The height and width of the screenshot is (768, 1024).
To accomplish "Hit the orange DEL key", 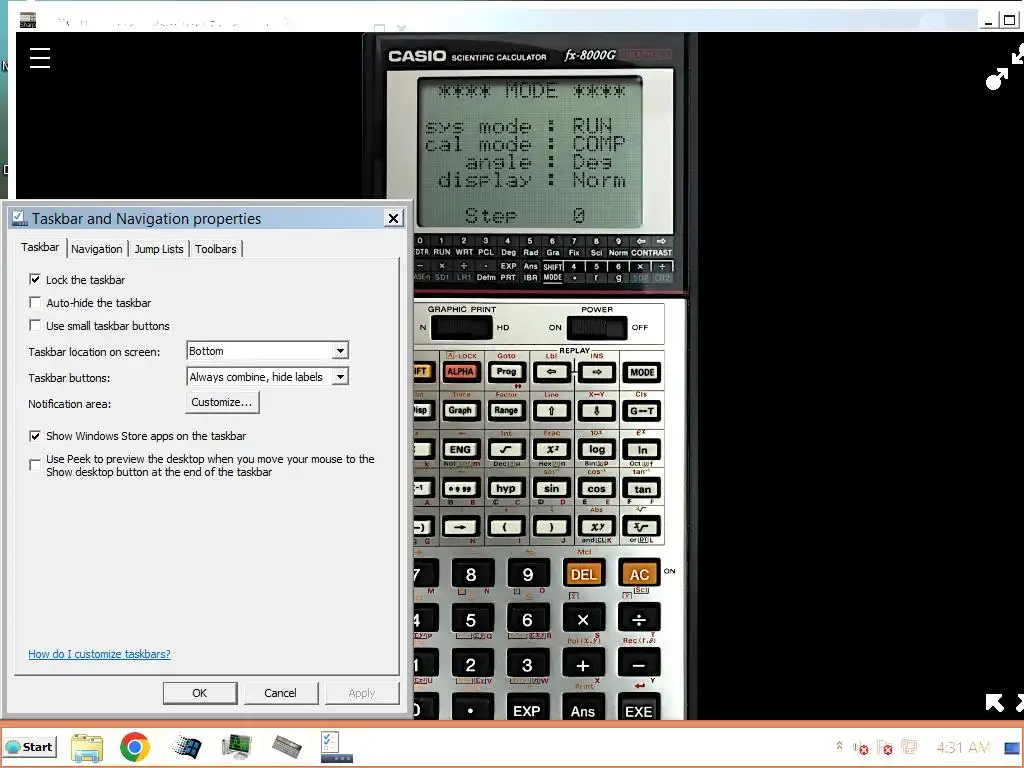I will pos(583,574).
